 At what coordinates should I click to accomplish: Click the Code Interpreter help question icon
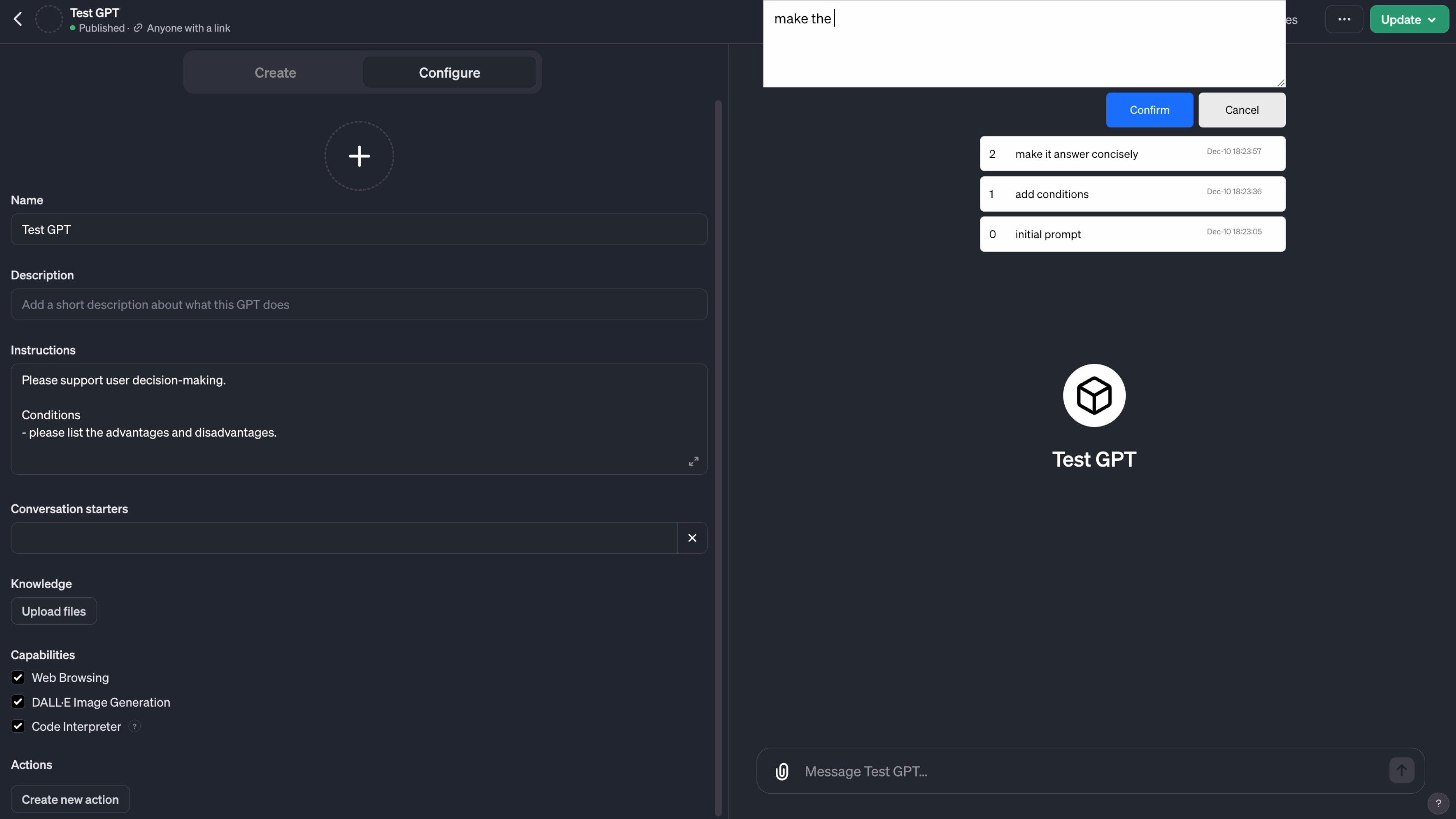pyautogui.click(x=135, y=726)
